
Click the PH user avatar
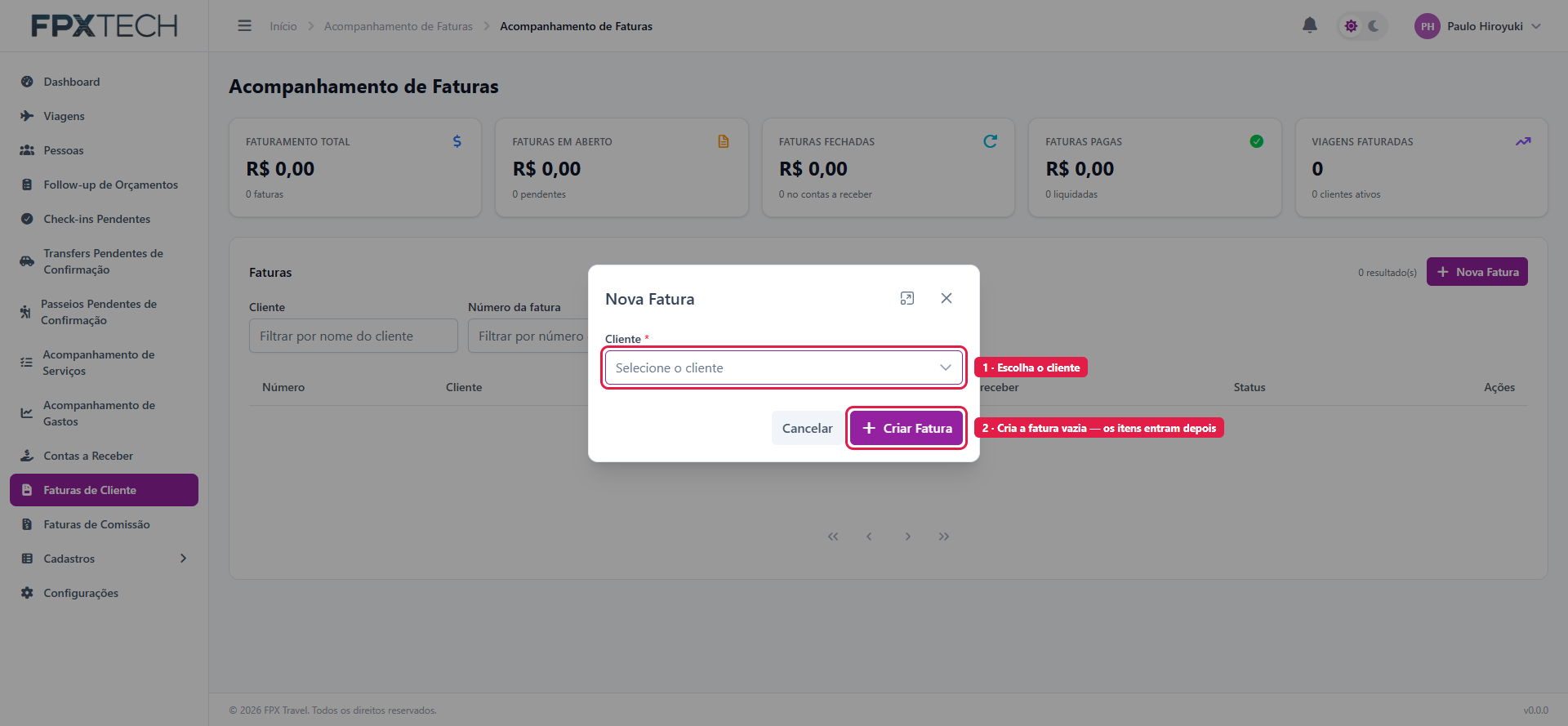(x=1427, y=26)
